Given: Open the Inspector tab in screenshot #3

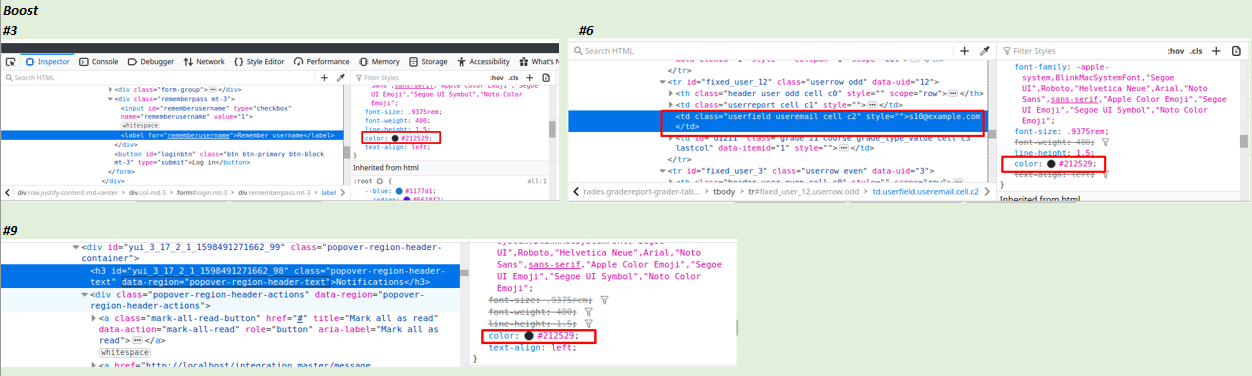Looking at the screenshot, I should point(48,62).
